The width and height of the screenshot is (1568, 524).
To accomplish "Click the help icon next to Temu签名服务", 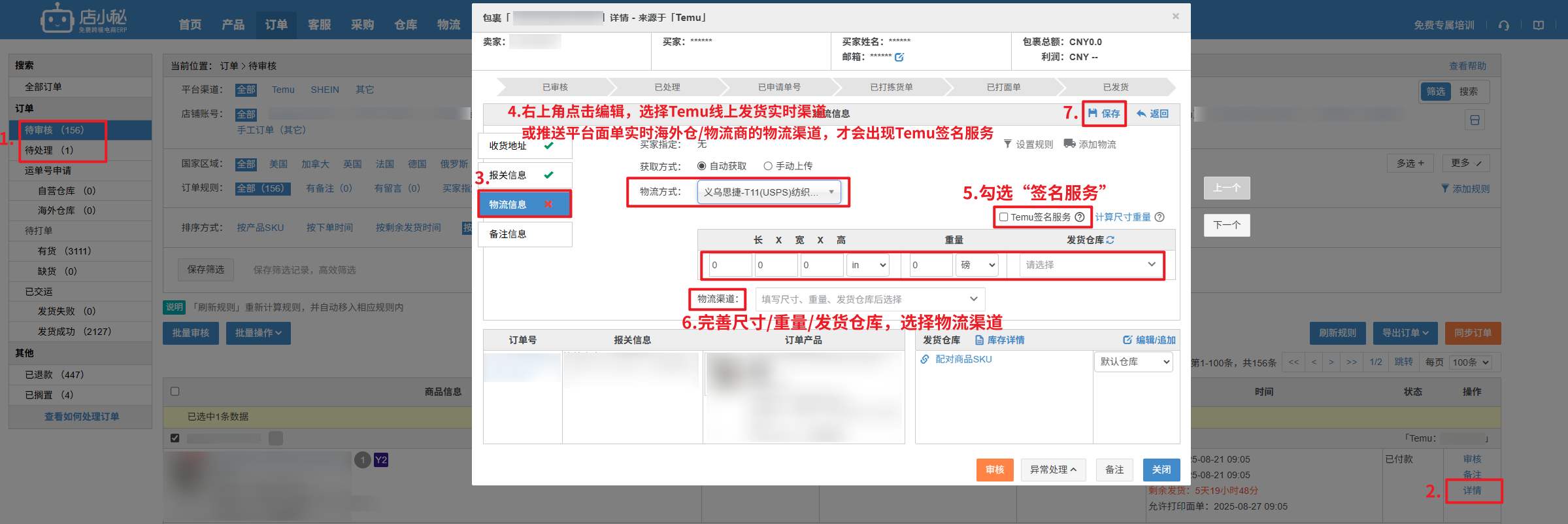I will 1080,217.
